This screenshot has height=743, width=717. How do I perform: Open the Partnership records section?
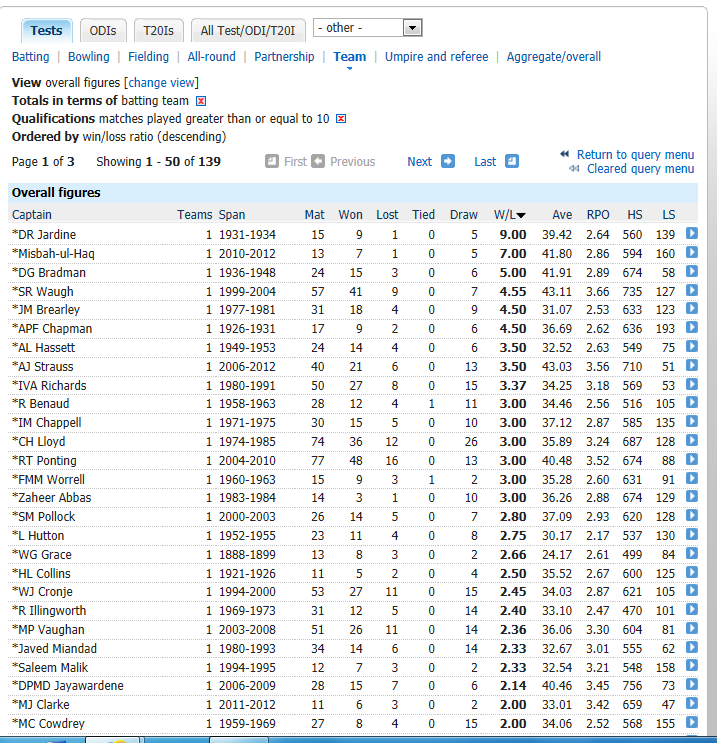coord(284,57)
